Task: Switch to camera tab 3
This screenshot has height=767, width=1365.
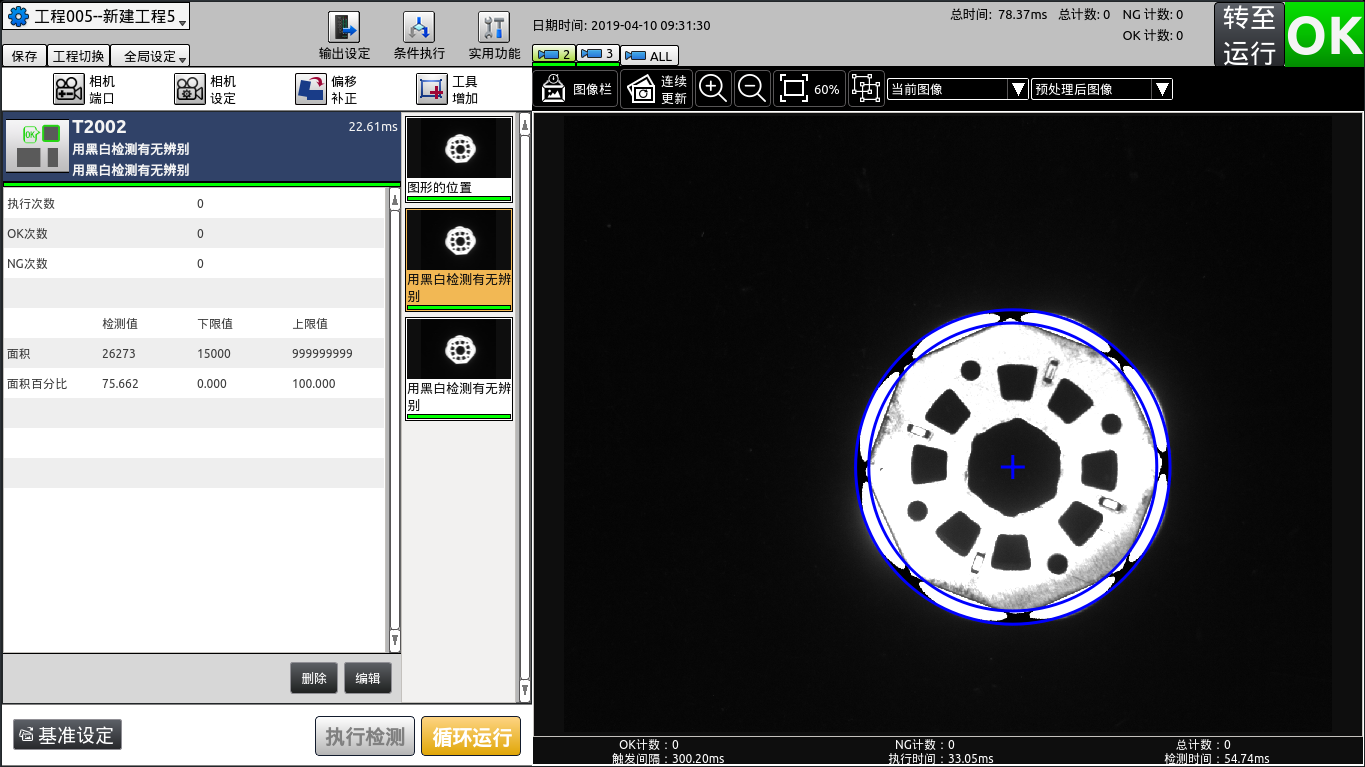Action: click(598, 54)
